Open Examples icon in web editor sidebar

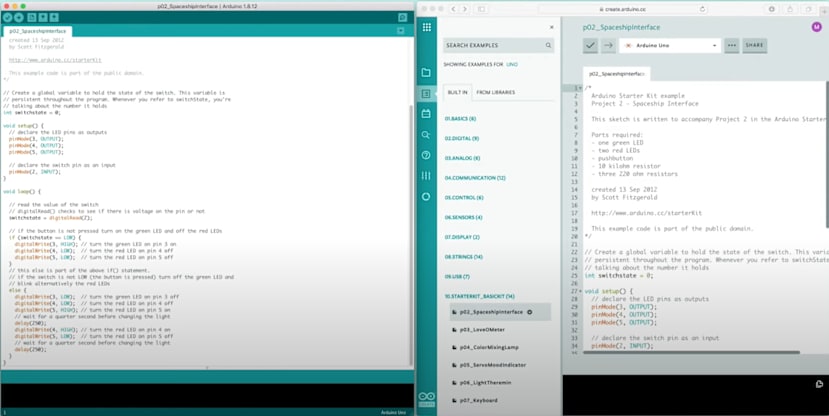click(x=426, y=94)
